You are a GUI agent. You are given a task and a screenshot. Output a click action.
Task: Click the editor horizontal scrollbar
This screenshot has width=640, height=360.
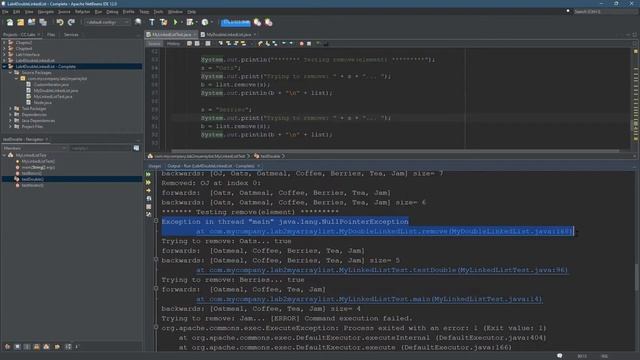[395, 151]
